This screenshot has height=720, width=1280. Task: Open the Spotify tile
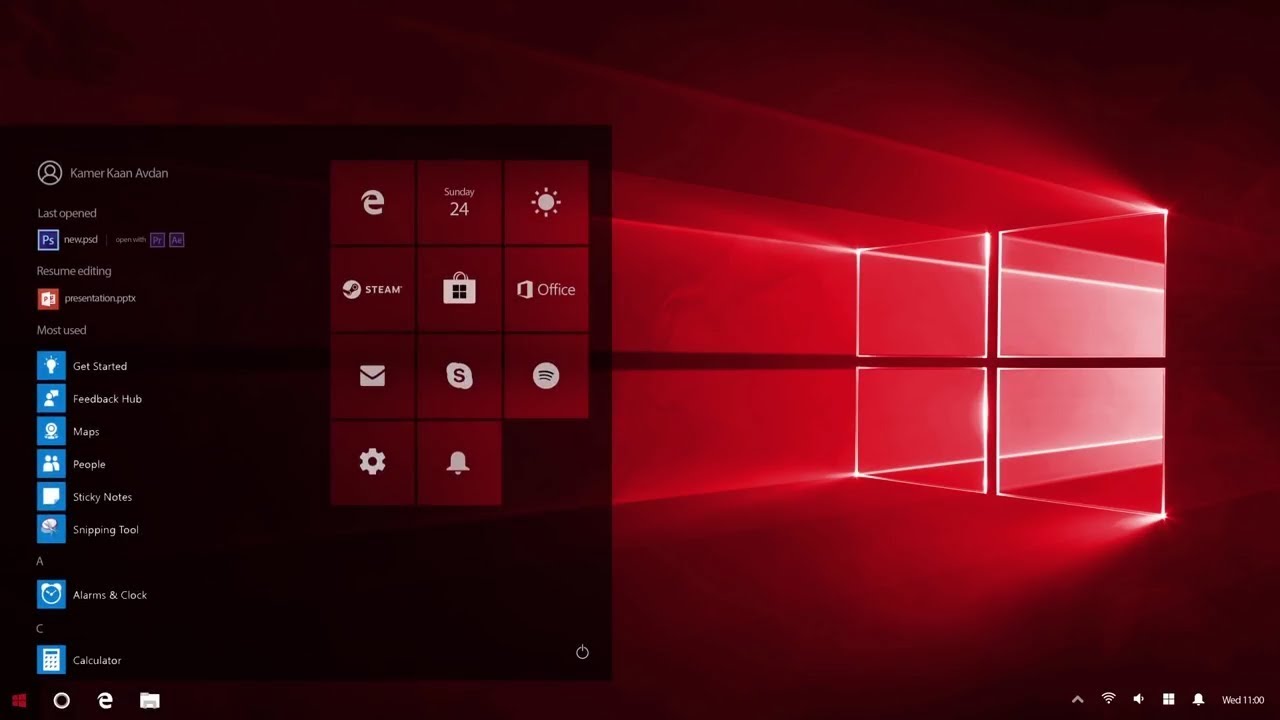546,376
